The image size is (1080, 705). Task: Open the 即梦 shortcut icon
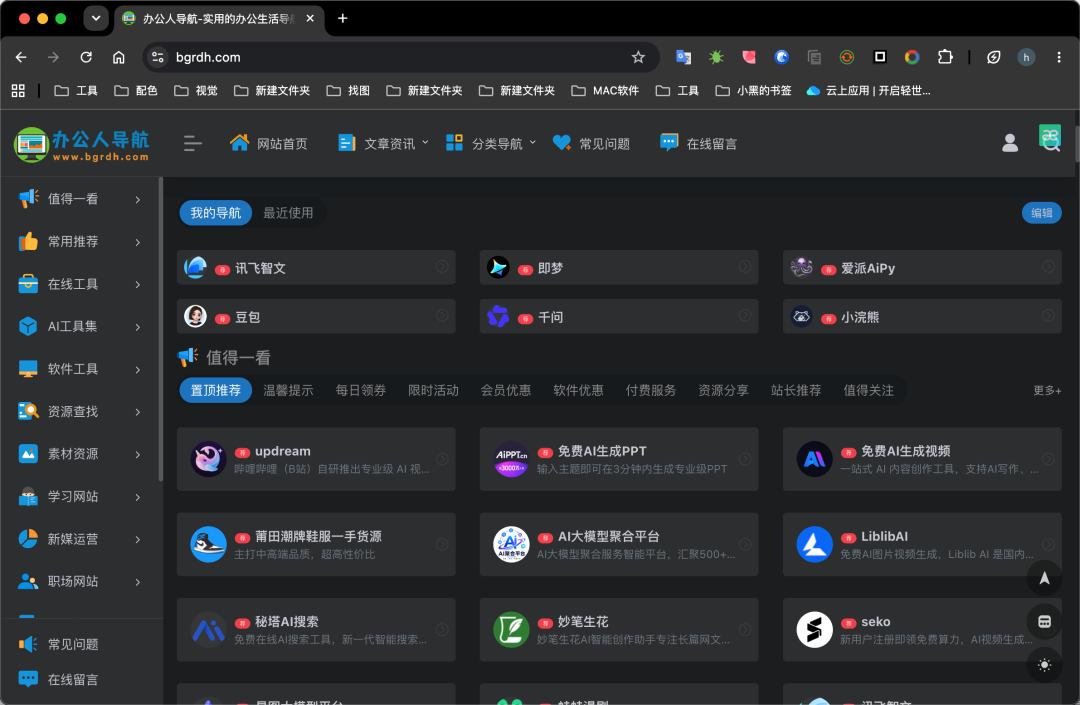point(498,267)
